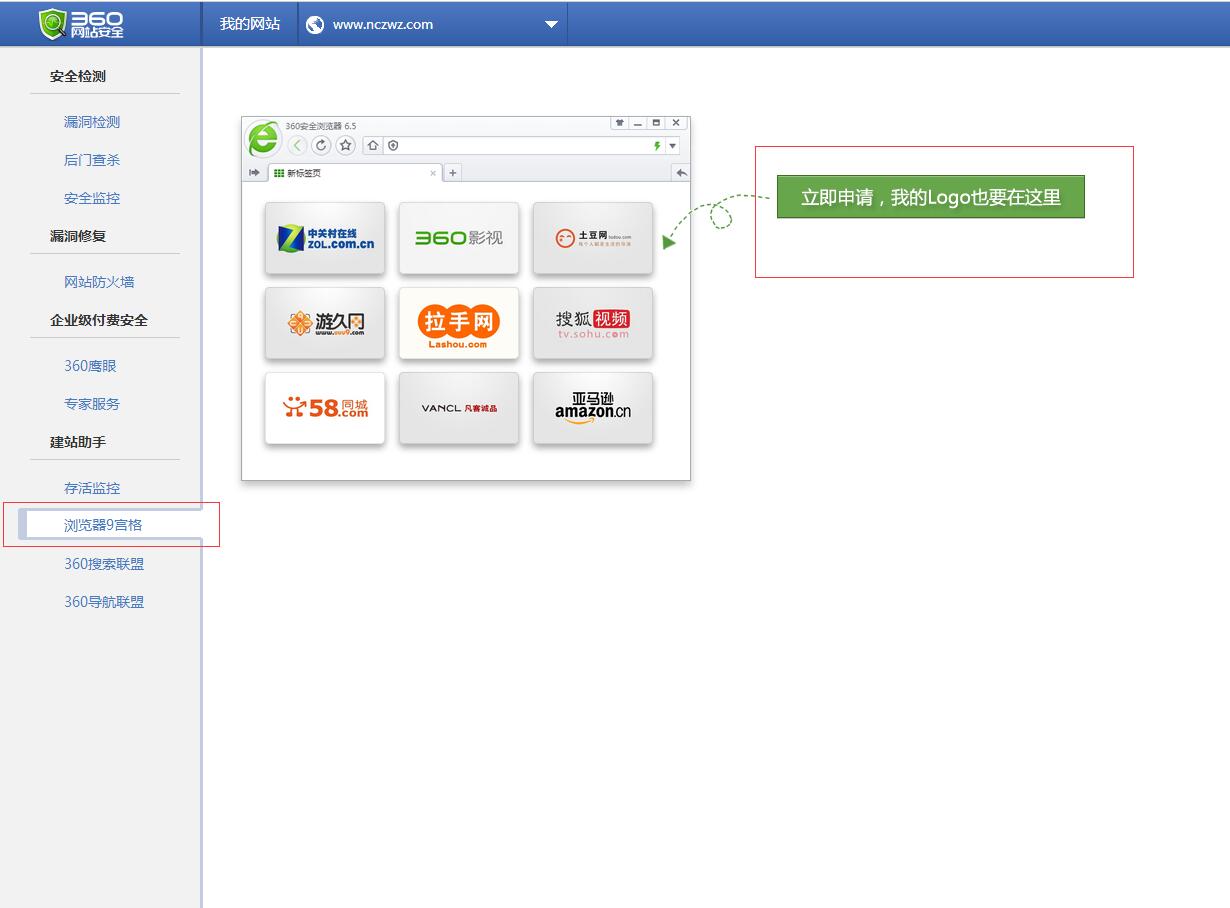The height and width of the screenshot is (908, 1230).
Task: Open 360搜索联盟 in the sidebar
Action: (104, 564)
